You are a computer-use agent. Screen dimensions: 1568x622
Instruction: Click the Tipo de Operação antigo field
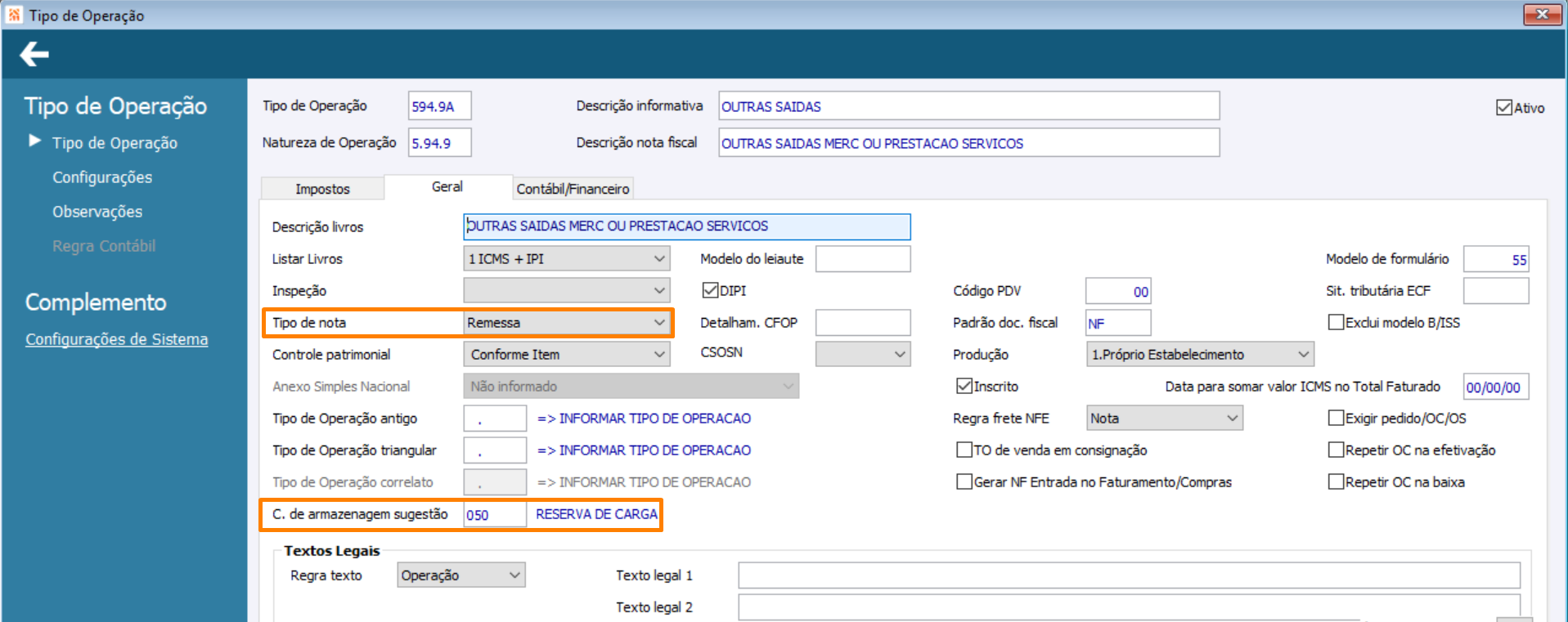coord(495,418)
